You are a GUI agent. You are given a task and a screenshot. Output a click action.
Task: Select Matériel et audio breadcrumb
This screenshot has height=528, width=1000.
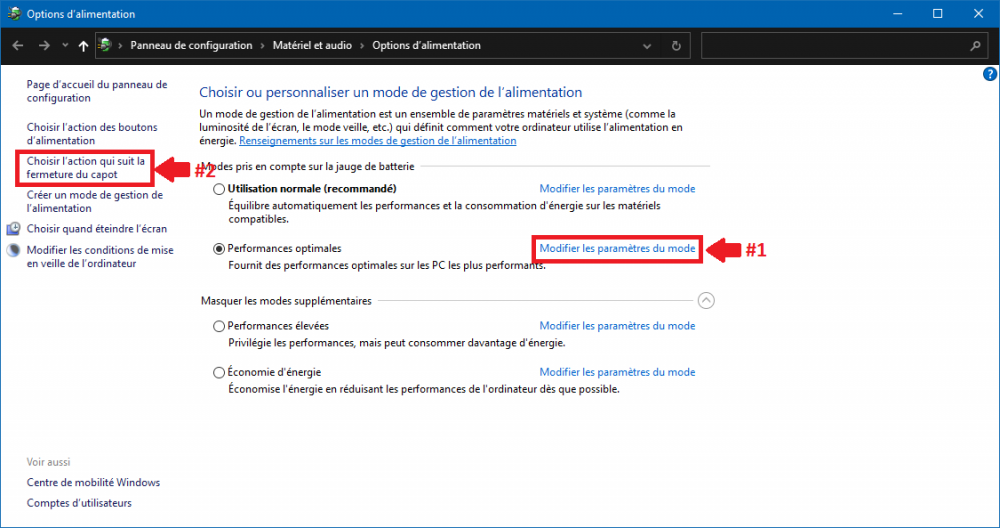coord(312,45)
